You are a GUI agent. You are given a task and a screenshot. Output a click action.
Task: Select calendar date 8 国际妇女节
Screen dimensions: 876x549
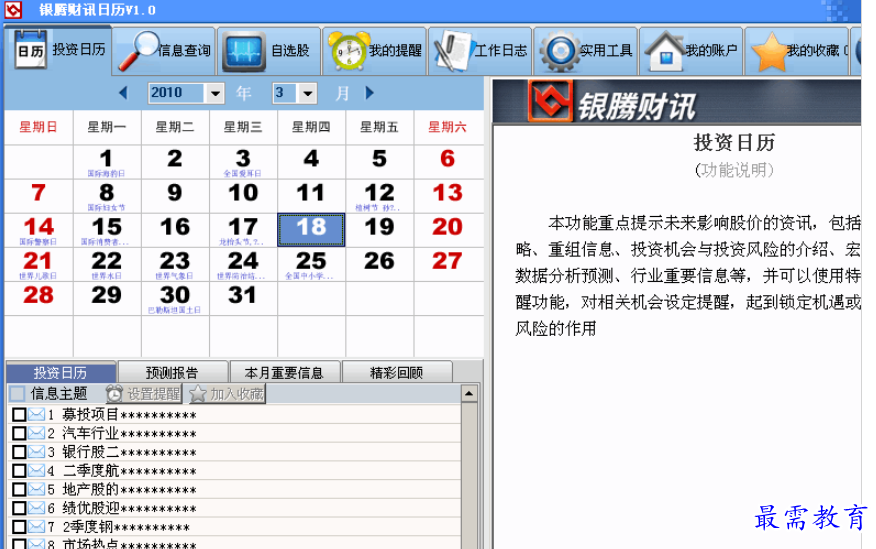106,196
